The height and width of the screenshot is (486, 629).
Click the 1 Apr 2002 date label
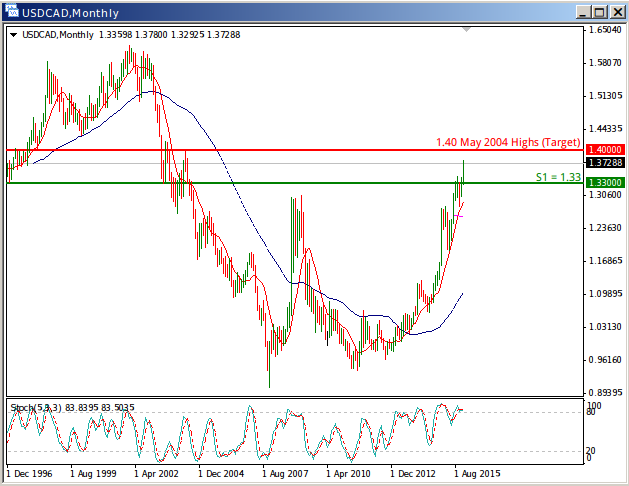coord(156,474)
